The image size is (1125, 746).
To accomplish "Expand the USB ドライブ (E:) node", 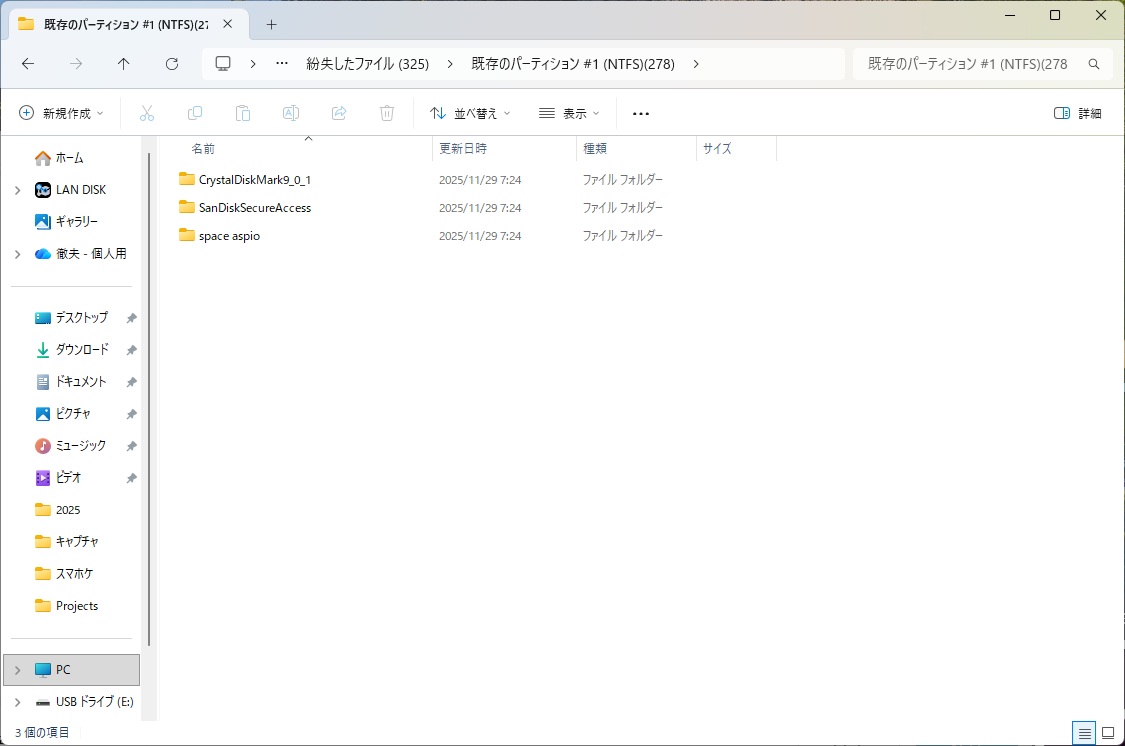I will coord(17,702).
